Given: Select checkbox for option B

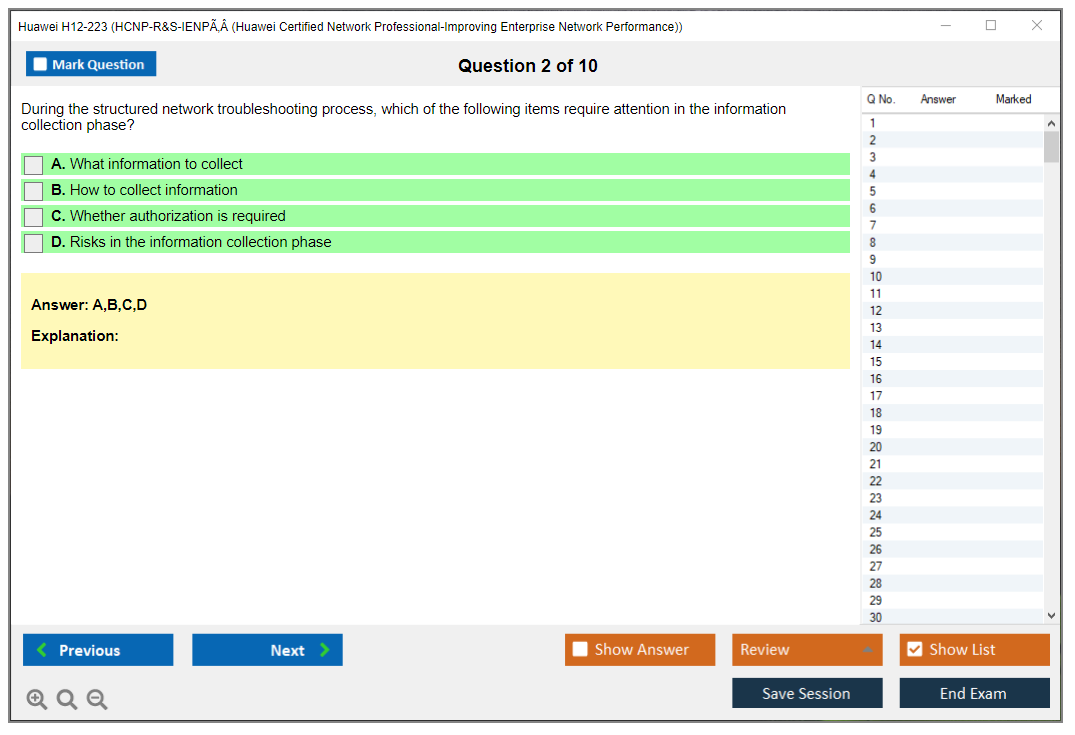Looking at the screenshot, I should (x=34, y=191).
